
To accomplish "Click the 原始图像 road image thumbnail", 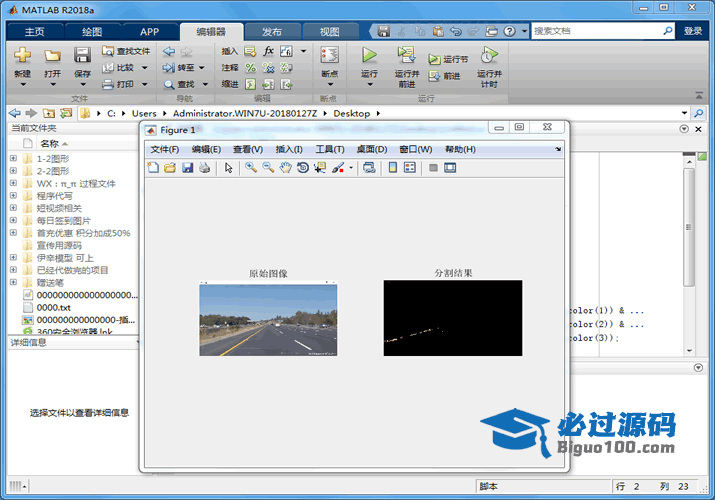I will click(x=268, y=319).
